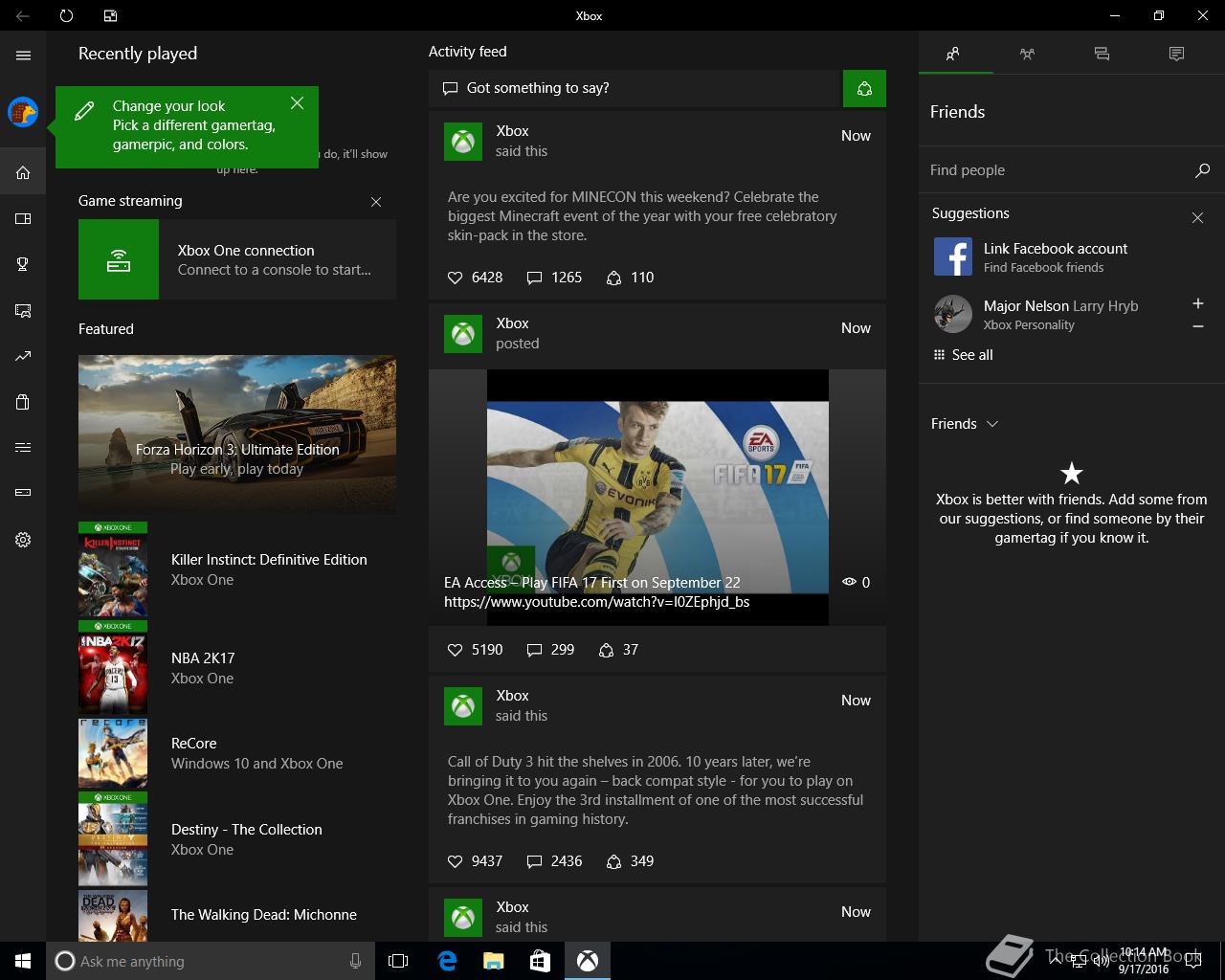Click See all suggestions
This screenshot has height=980, width=1225.
coord(963,355)
